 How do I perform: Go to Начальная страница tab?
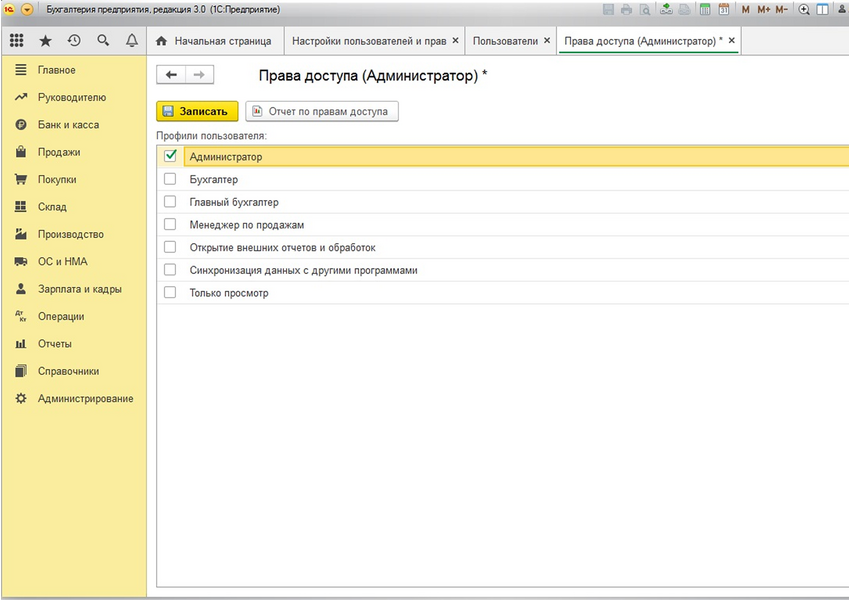213,41
